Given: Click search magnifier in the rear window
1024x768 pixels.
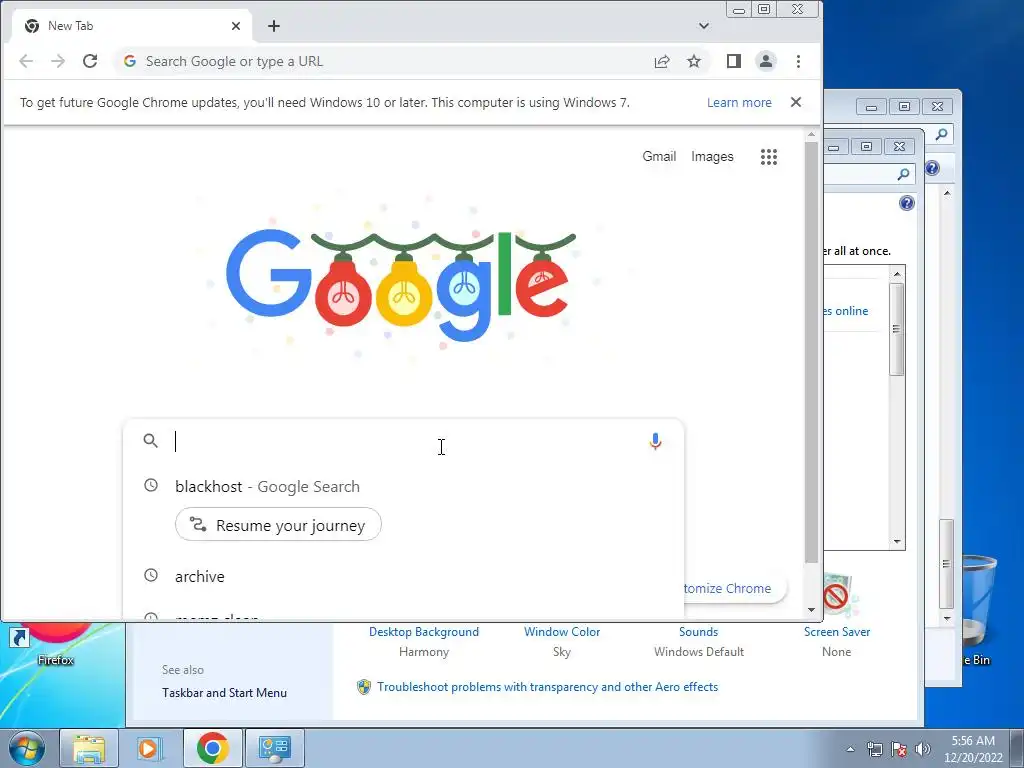Looking at the screenshot, I should click(941, 135).
